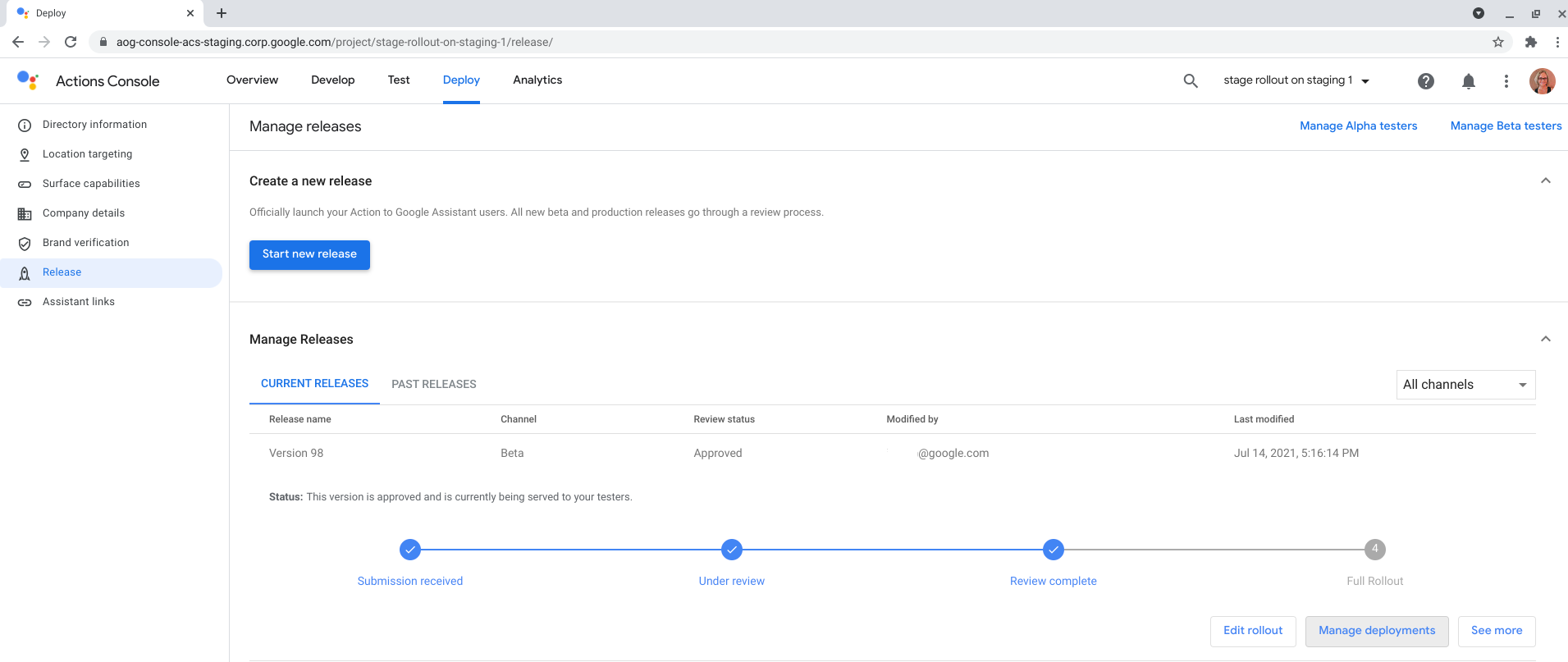1568x662 pixels.
Task: Reload the page
Action: [x=71, y=42]
